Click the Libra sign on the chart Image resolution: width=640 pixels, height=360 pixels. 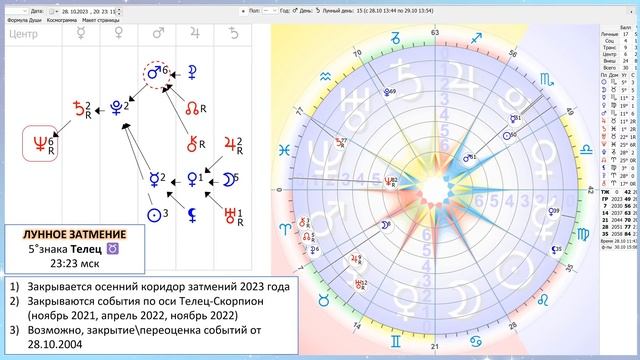[586, 149]
